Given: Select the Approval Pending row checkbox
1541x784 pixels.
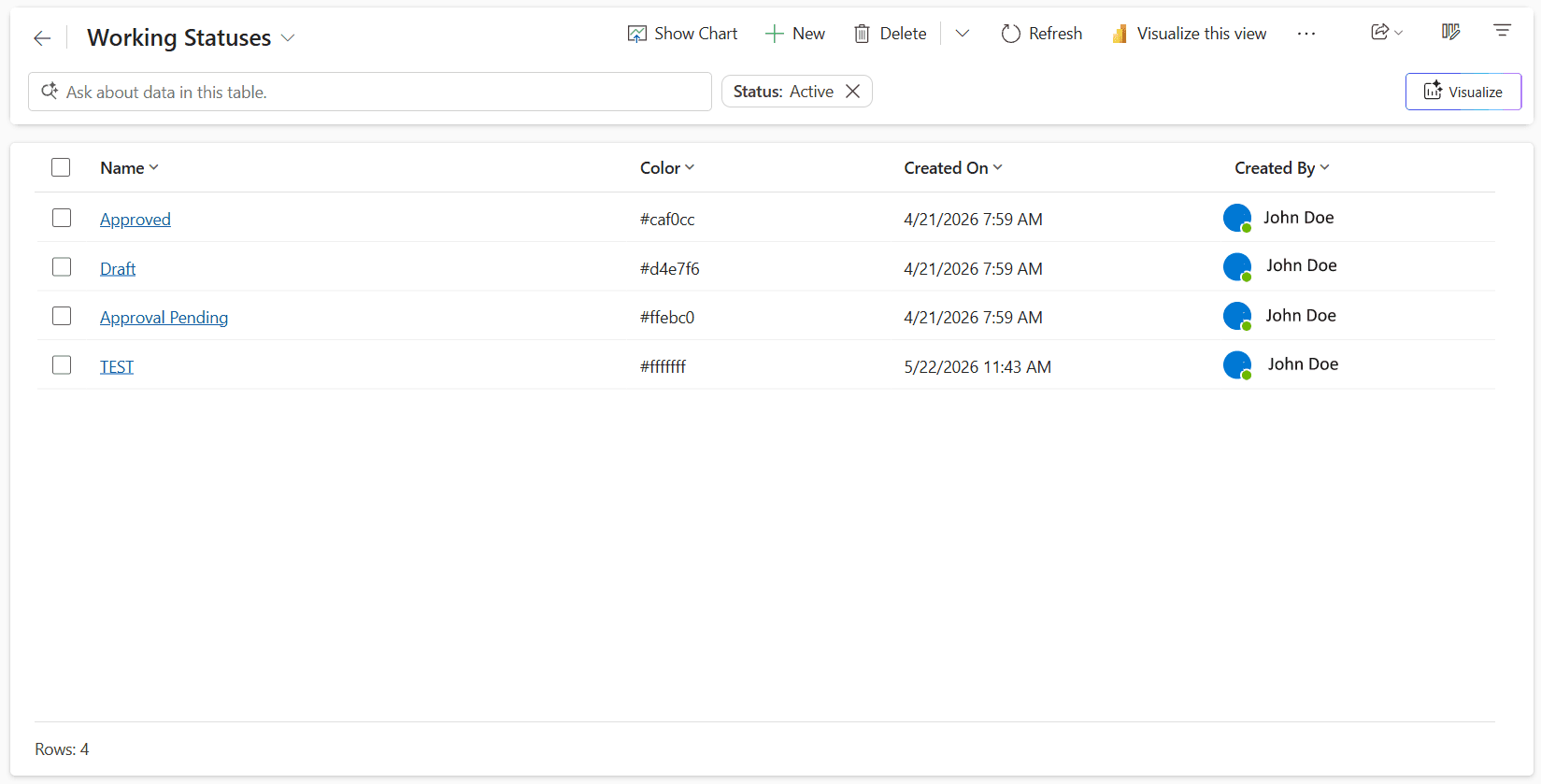Looking at the screenshot, I should 62,316.
